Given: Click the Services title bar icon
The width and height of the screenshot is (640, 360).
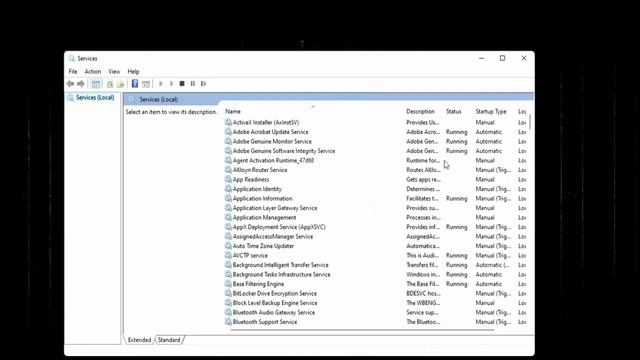Looking at the screenshot, I should click(72, 58).
